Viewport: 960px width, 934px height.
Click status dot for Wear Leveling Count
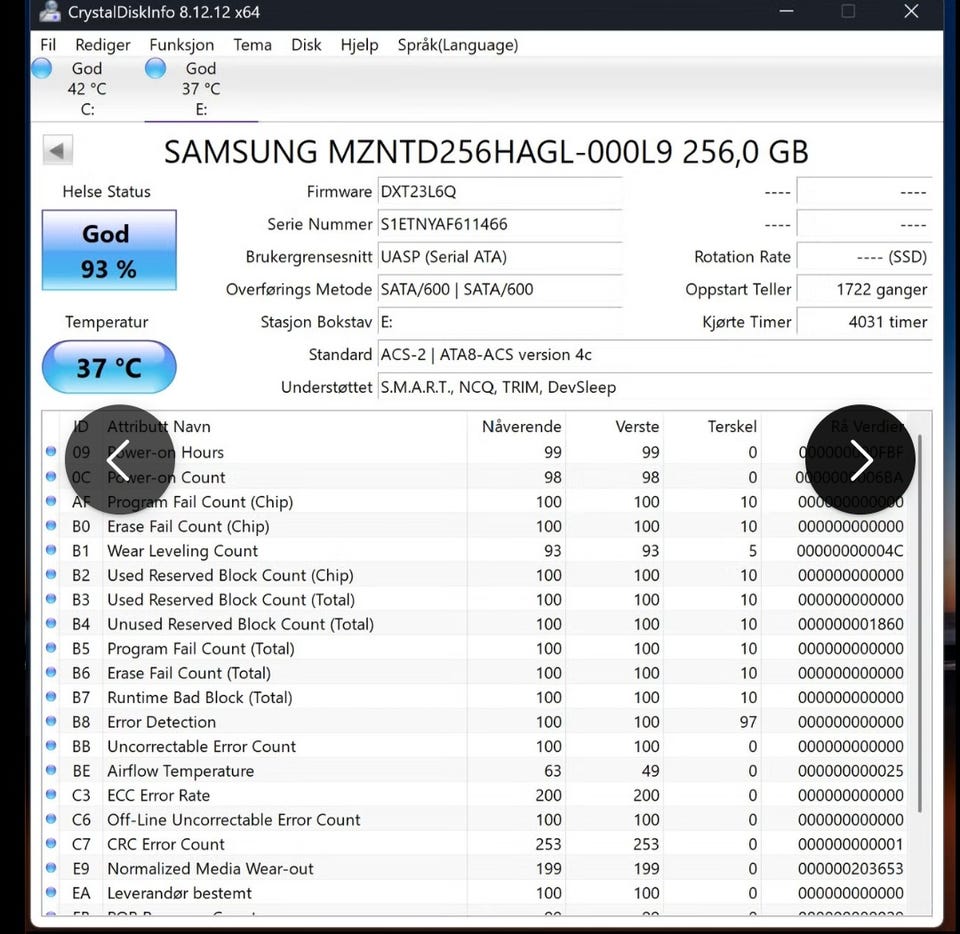pos(51,550)
